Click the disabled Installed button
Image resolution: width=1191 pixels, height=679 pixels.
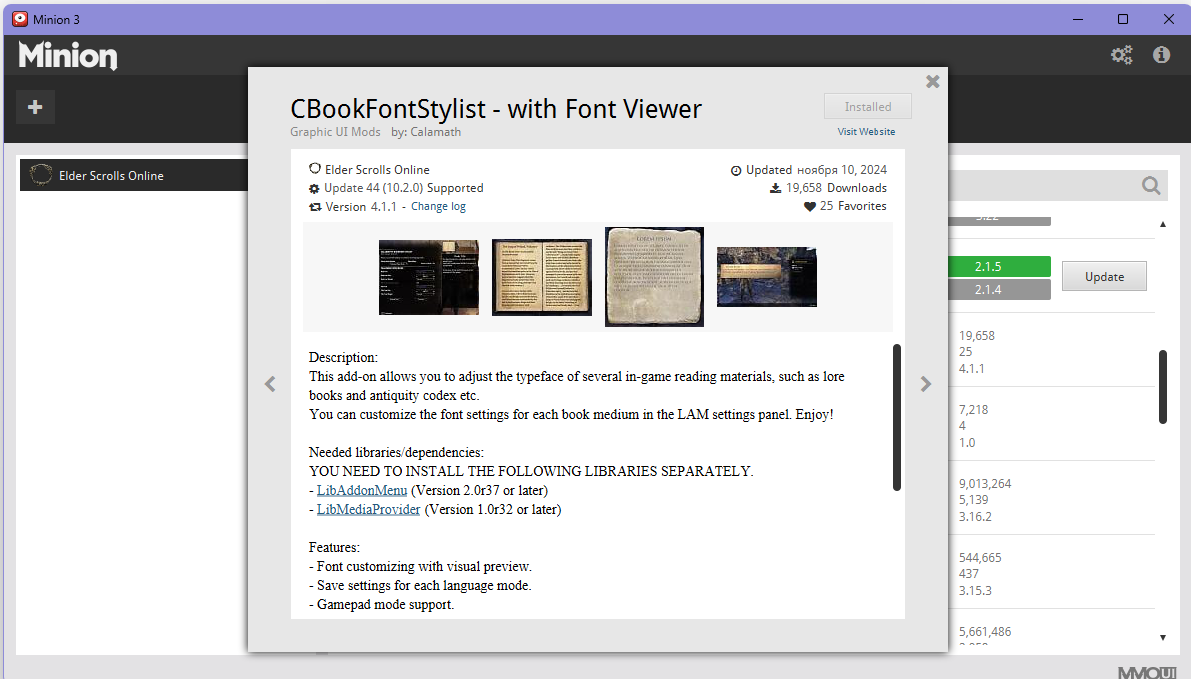pyautogui.click(x=867, y=106)
